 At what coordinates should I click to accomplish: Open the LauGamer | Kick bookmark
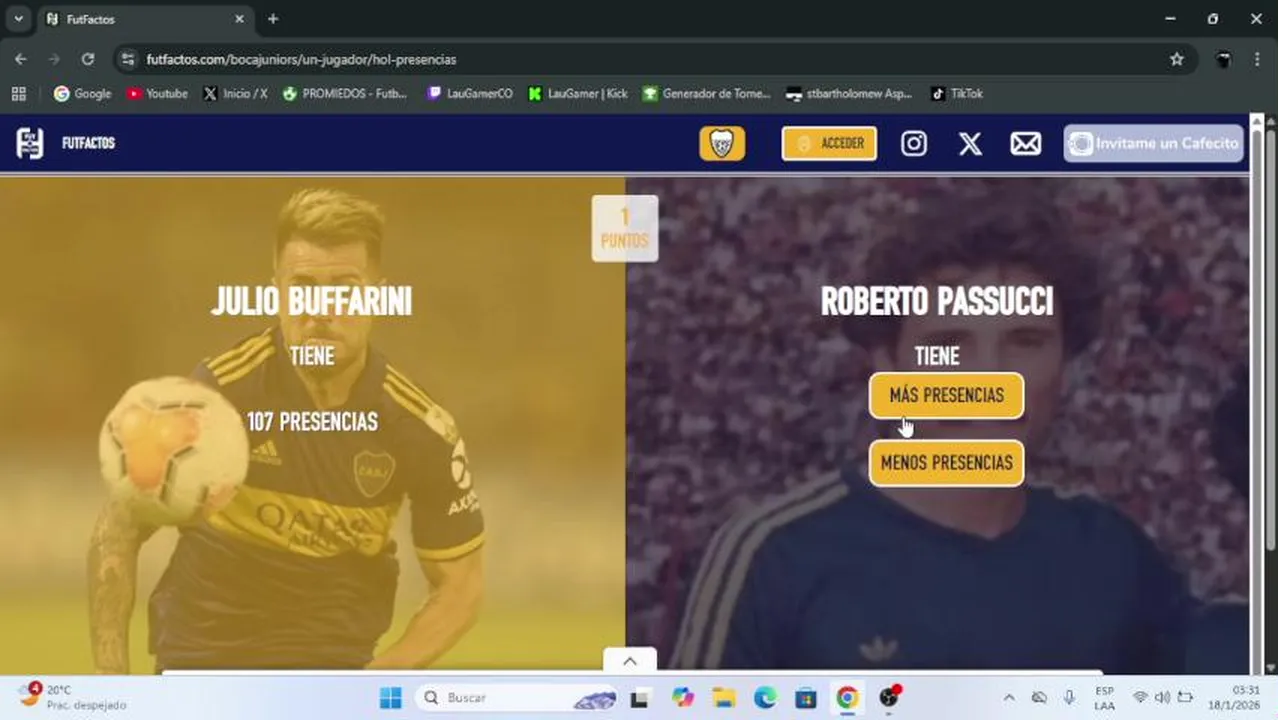pos(578,93)
